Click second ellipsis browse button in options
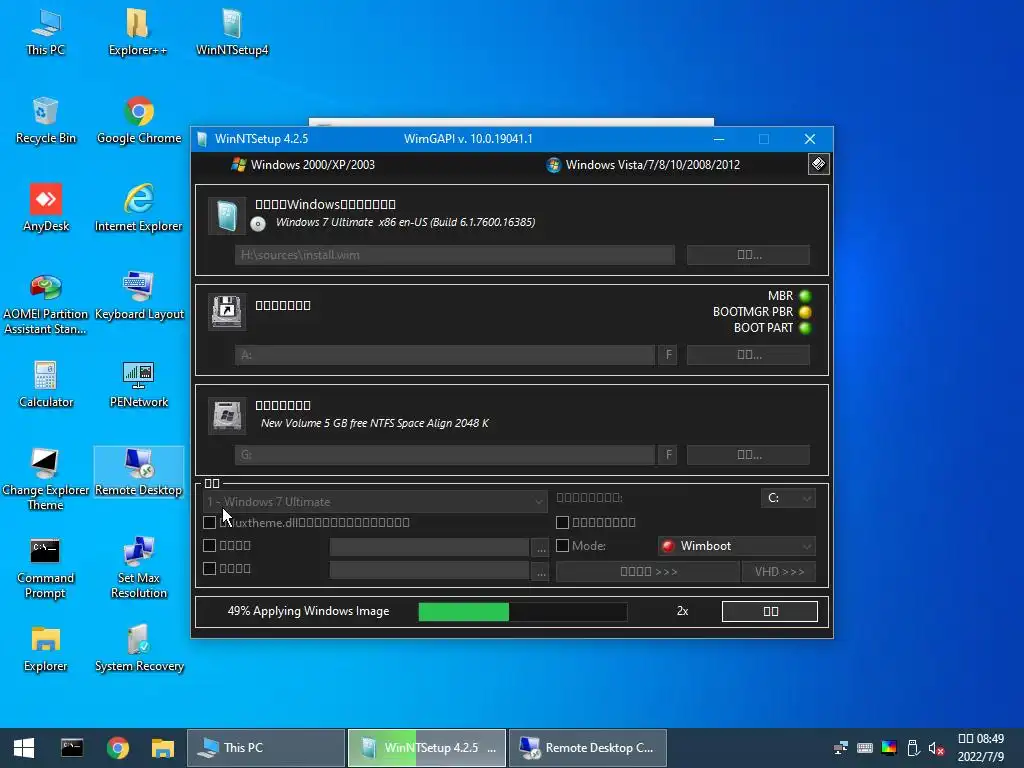The image size is (1024, 768). point(541,571)
